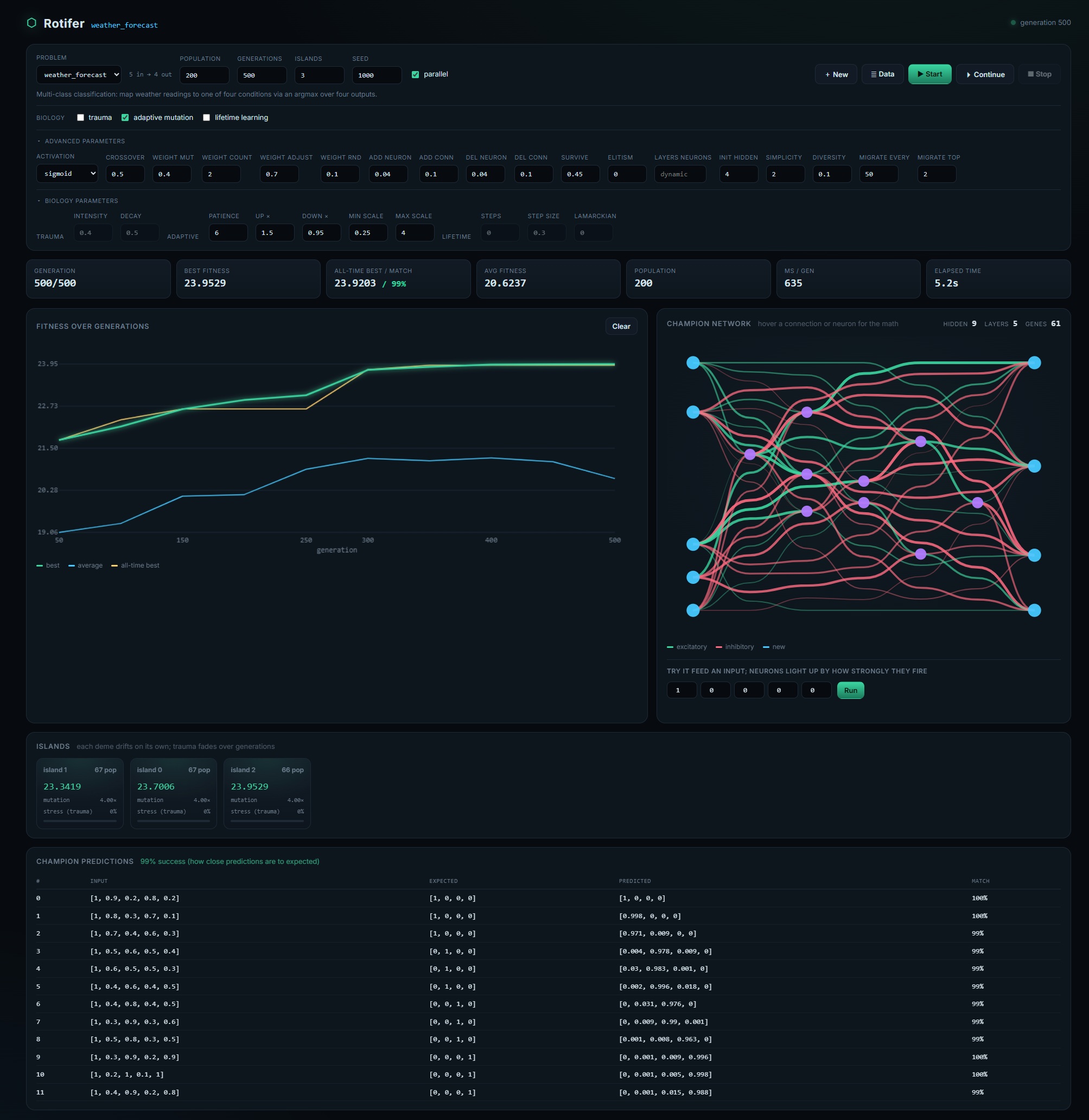This screenshot has height=1120, width=1089.
Task: Click the GENES 61 count
Action: (1043, 324)
